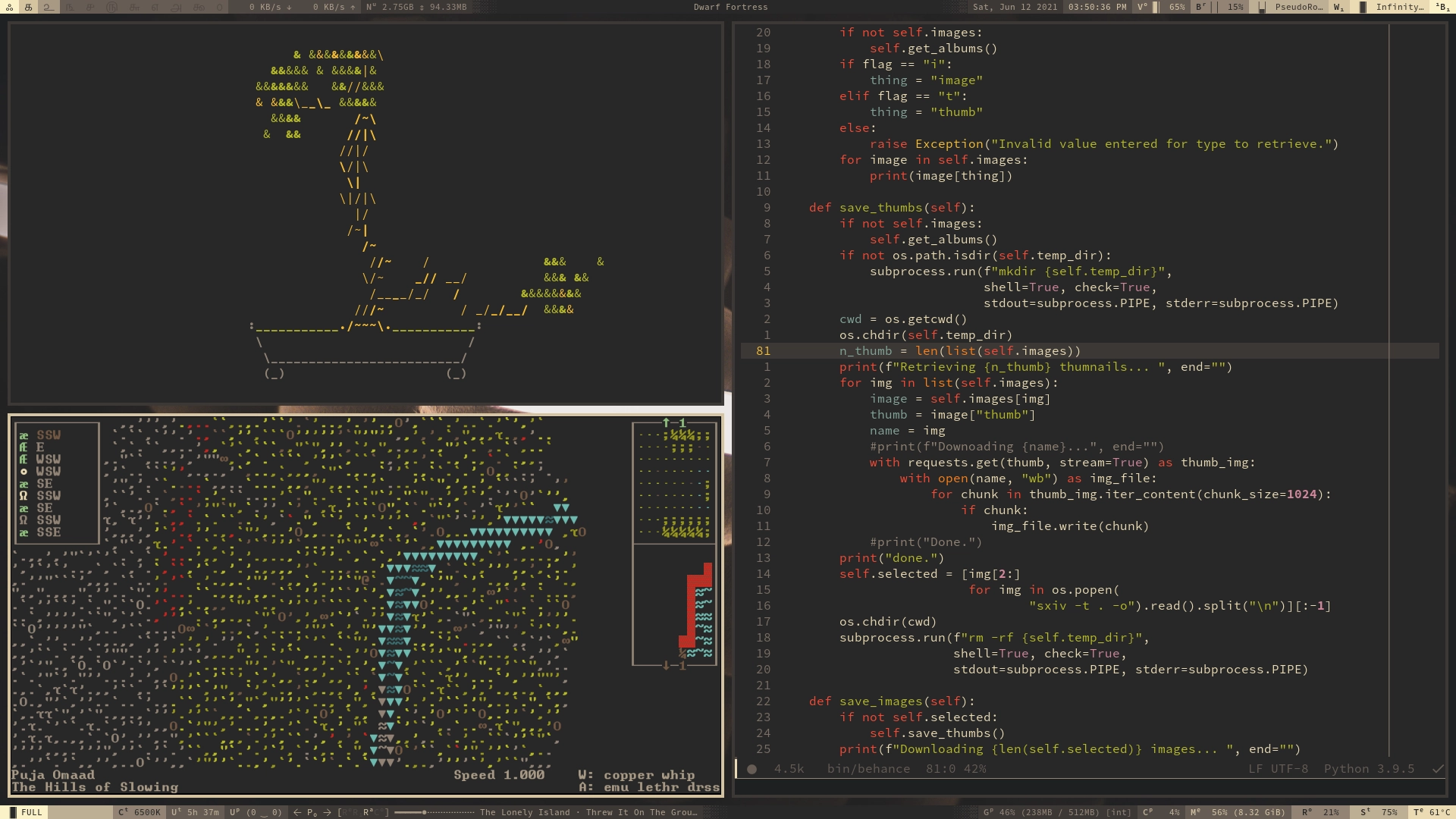This screenshot has width=1456, height=819.
Task: Click the FULL battery status indicator
Action: tap(30, 812)
